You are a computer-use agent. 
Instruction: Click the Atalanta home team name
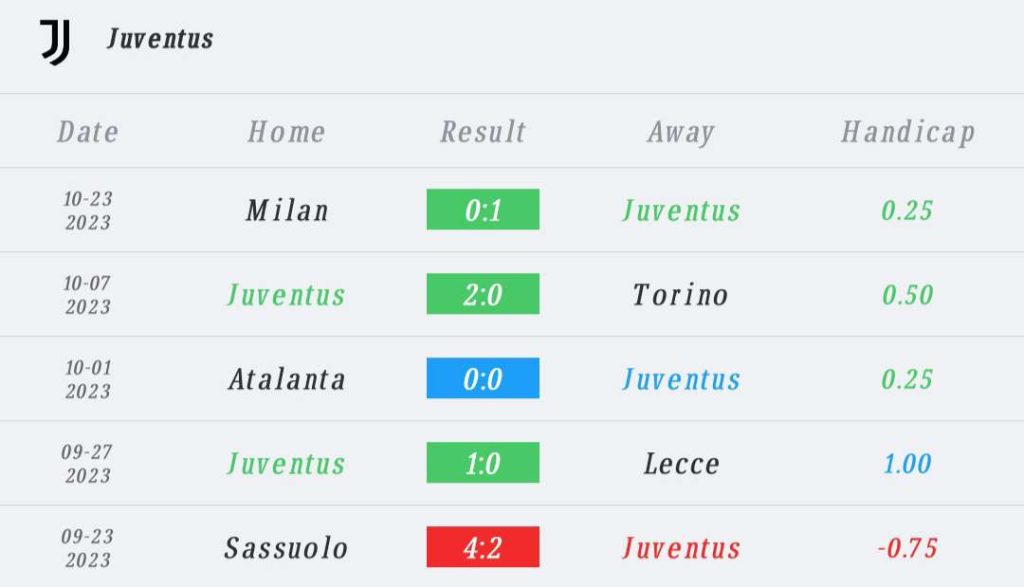point(287,379)
